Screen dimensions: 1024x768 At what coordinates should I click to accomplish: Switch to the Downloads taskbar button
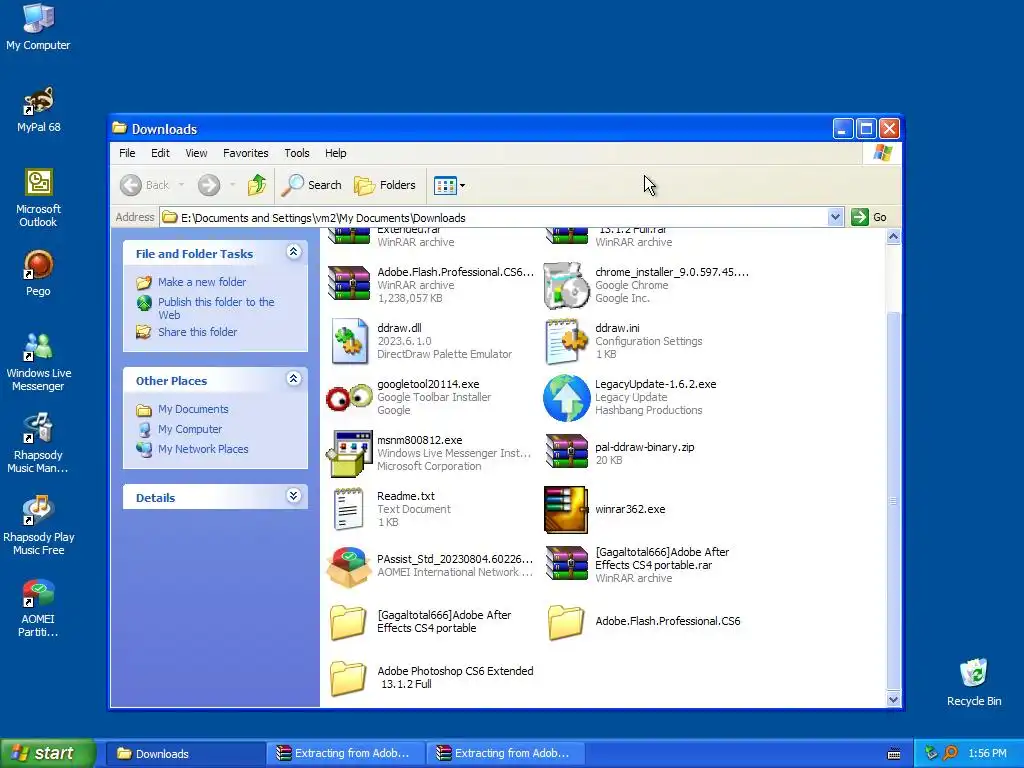tap(185, 754)
